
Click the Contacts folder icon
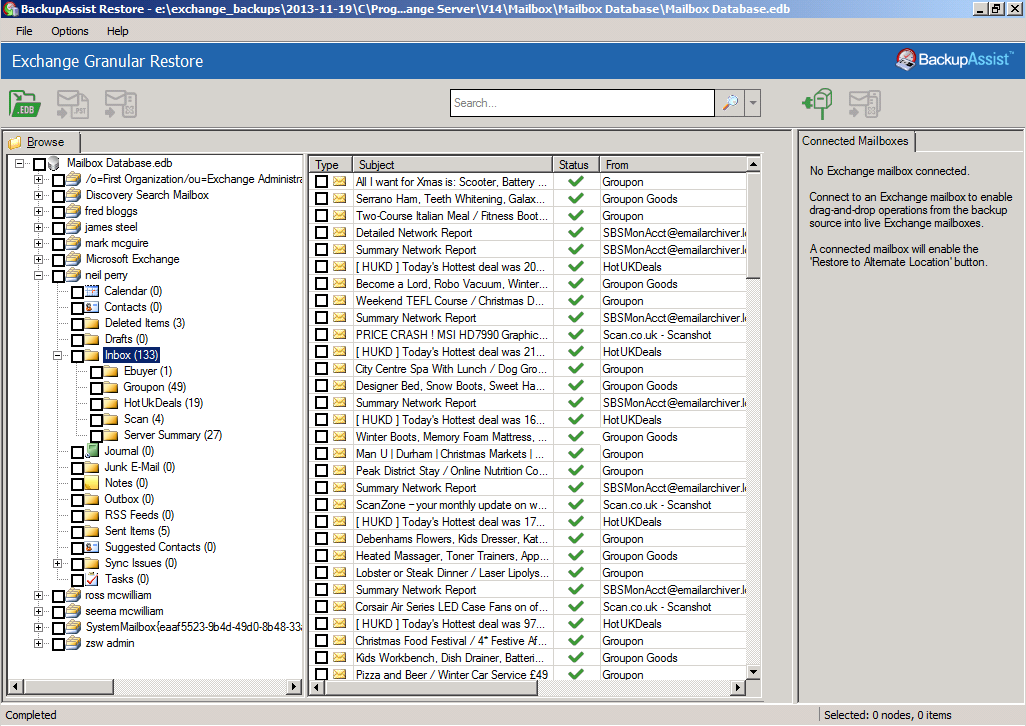(x=92, y=307)
